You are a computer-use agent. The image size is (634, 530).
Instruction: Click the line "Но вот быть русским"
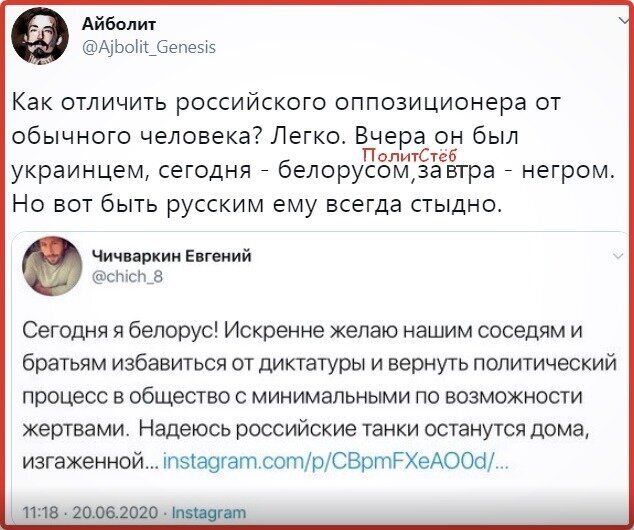(x=257, y=205)
